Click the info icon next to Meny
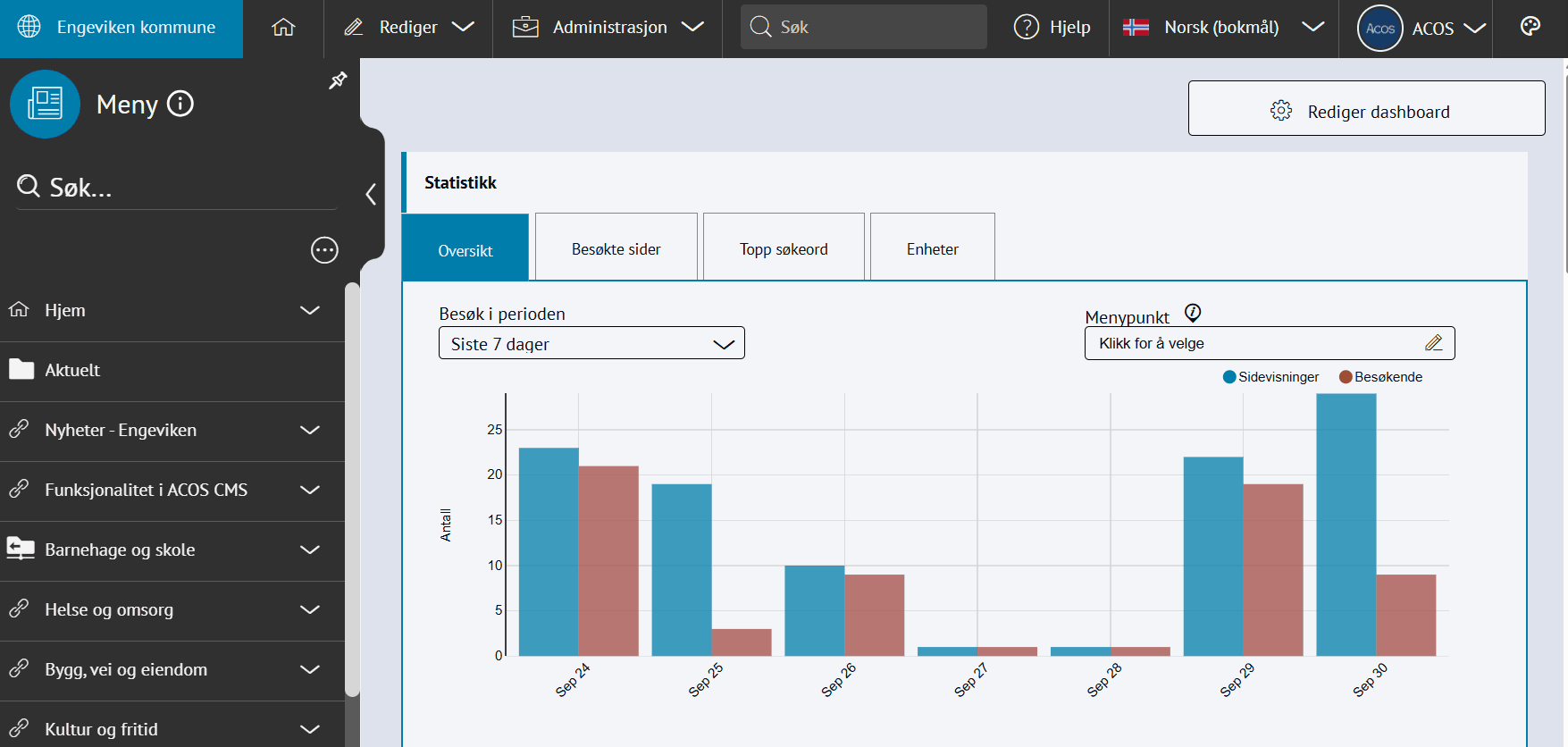The height and width of the screenshot is (747, 1568). click(x=180, y=105)
